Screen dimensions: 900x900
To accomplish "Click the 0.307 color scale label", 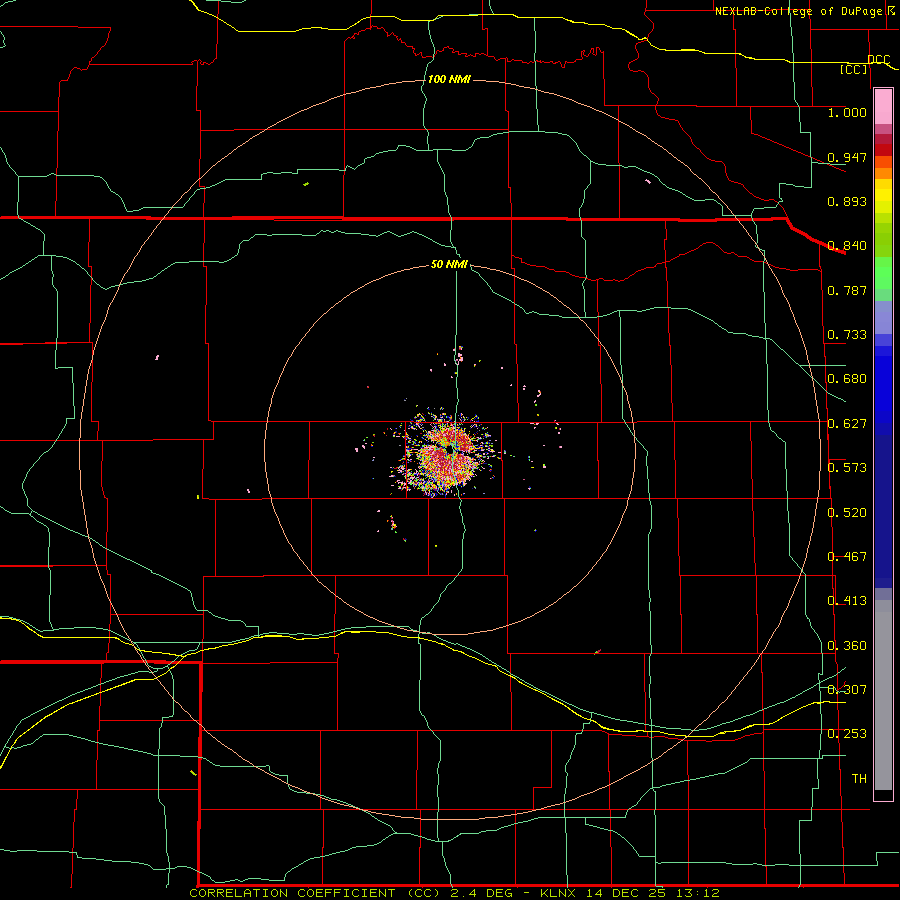I will tap(847, 689).
